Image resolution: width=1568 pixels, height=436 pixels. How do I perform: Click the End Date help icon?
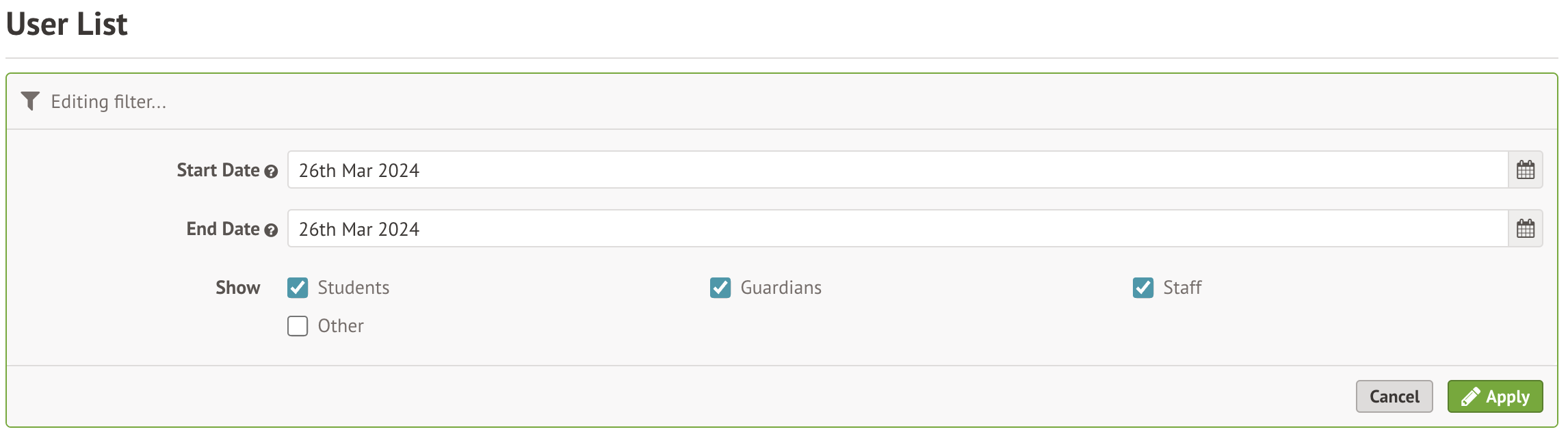pyautogui.click(x=271, y=230)
